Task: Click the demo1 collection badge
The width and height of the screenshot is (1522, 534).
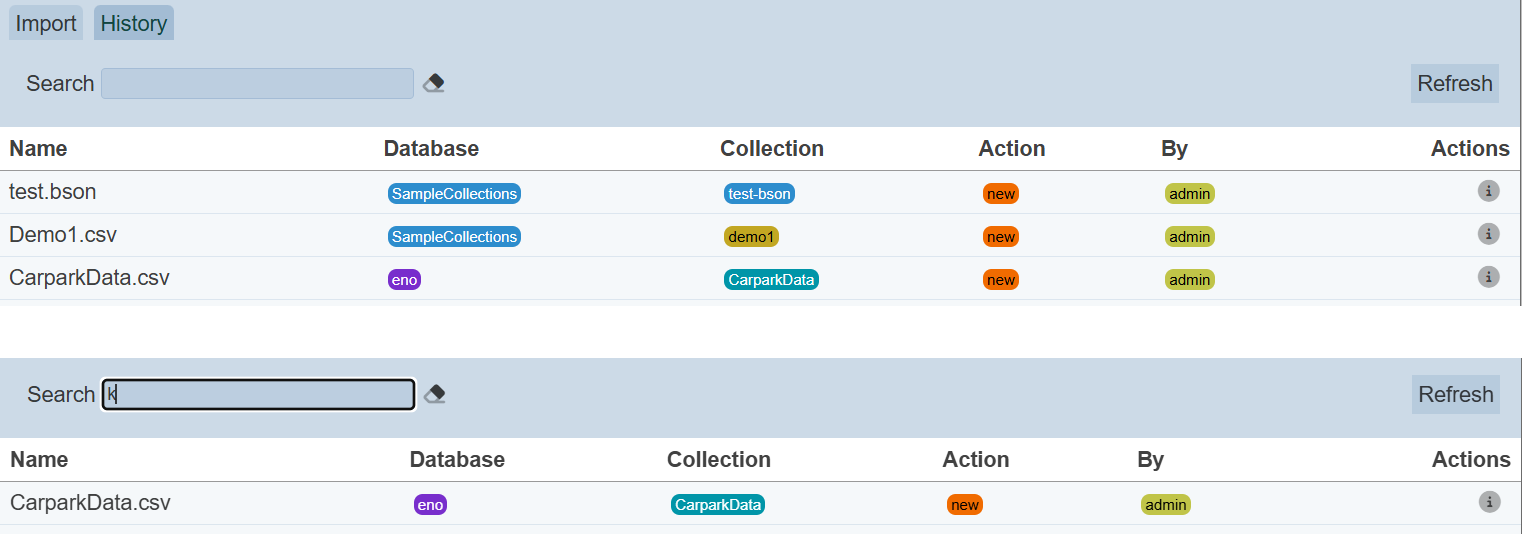Action: click(751, 237)
